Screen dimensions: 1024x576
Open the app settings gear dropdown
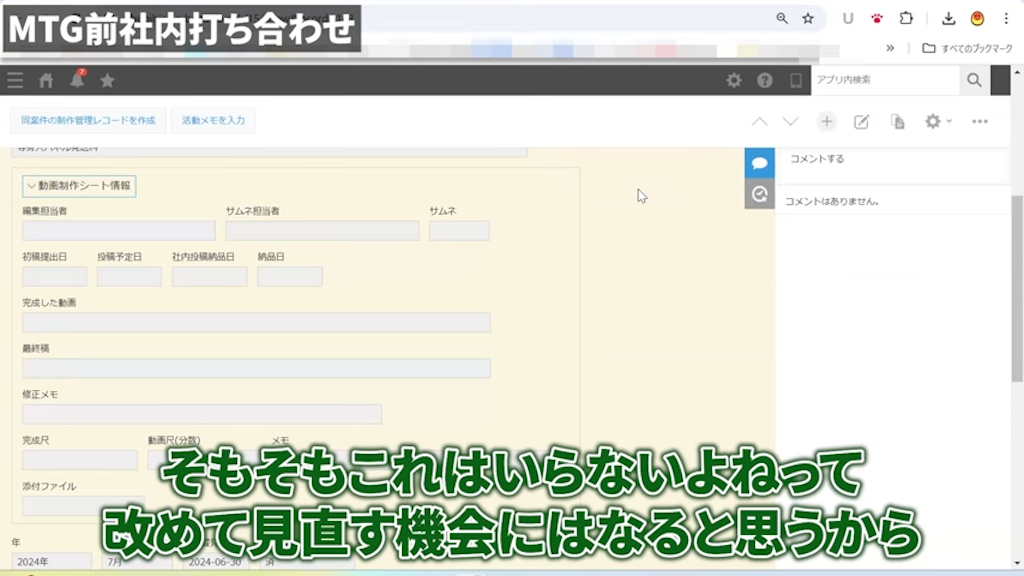point(934,120)
